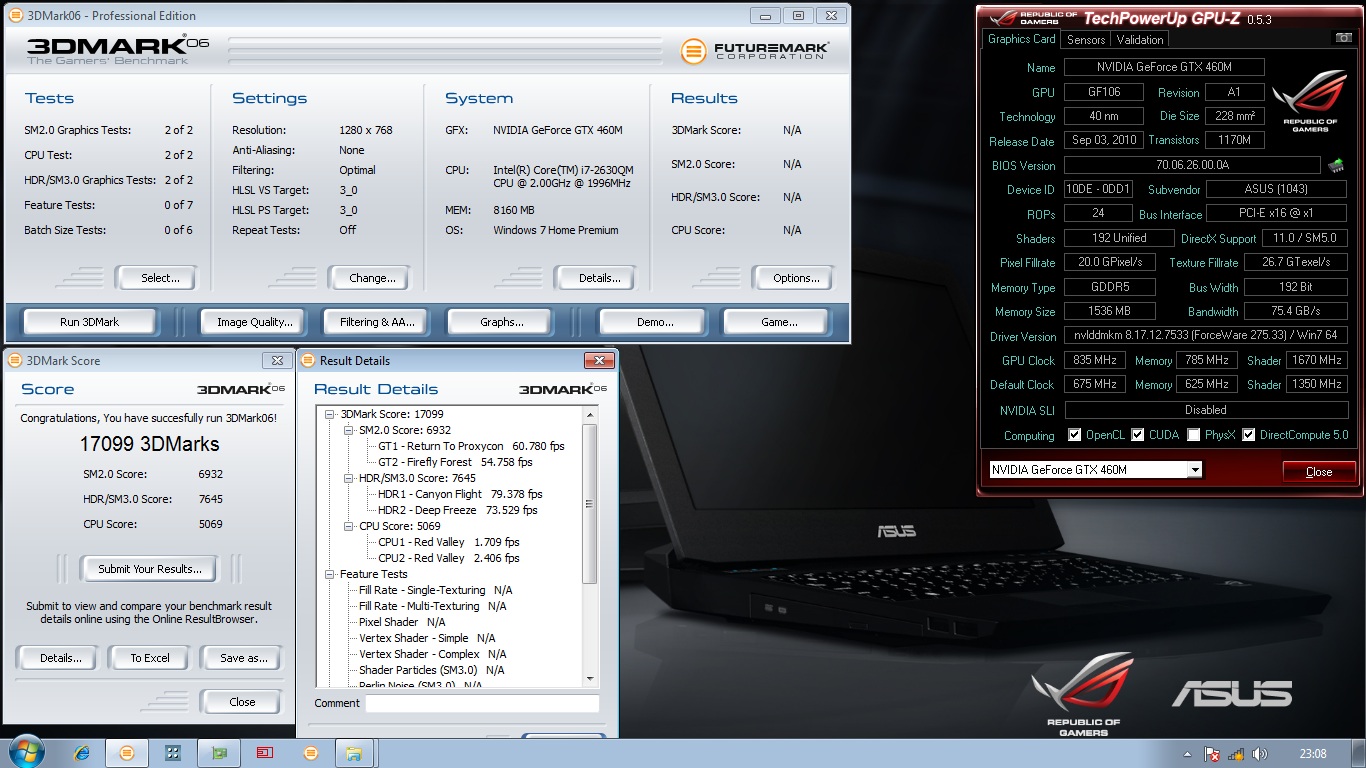This screenshot has height=768, width=1366.
Task: Click Select under Tests
Action: [156, 278]
